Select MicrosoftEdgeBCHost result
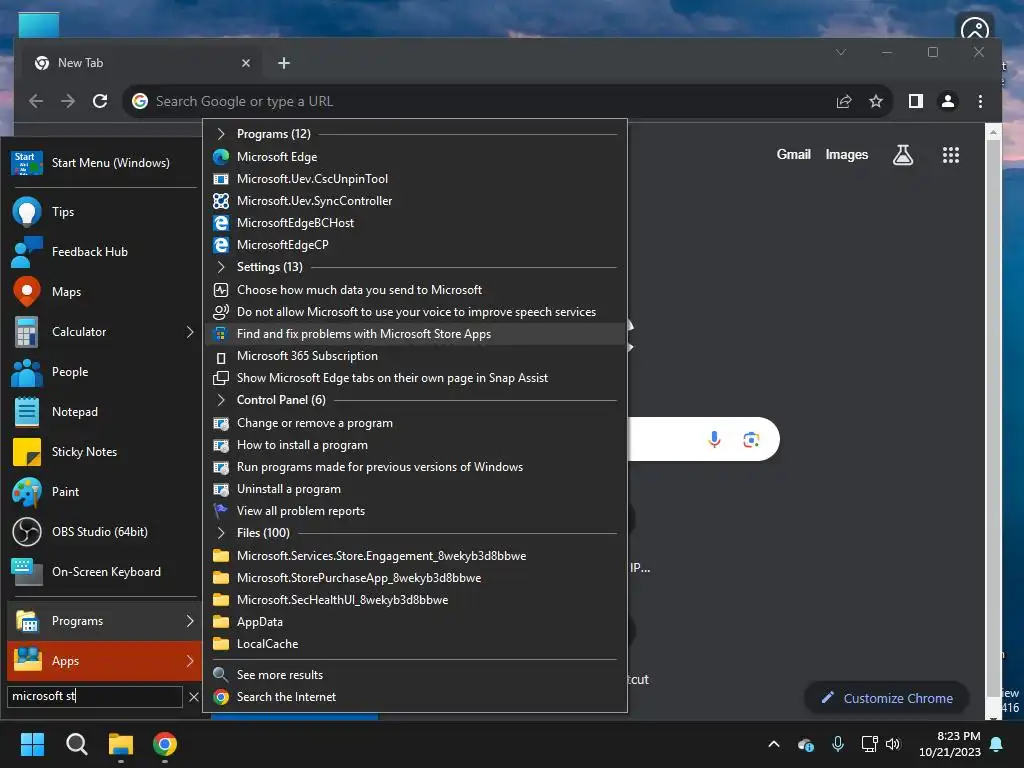This screenshot has width=1024, height=768. coord(415,223)
